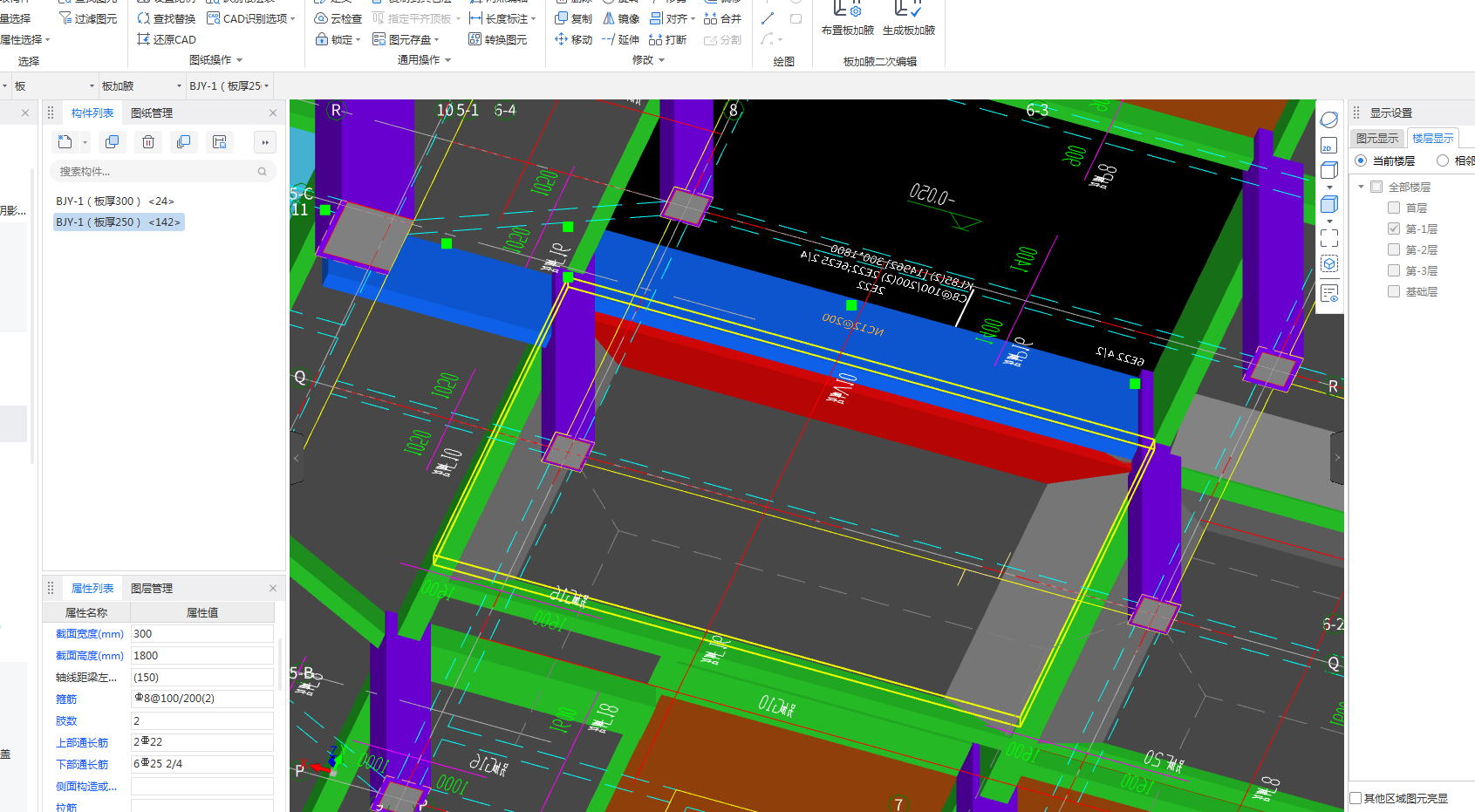Switch to the 图纸管理 tab

152,113
